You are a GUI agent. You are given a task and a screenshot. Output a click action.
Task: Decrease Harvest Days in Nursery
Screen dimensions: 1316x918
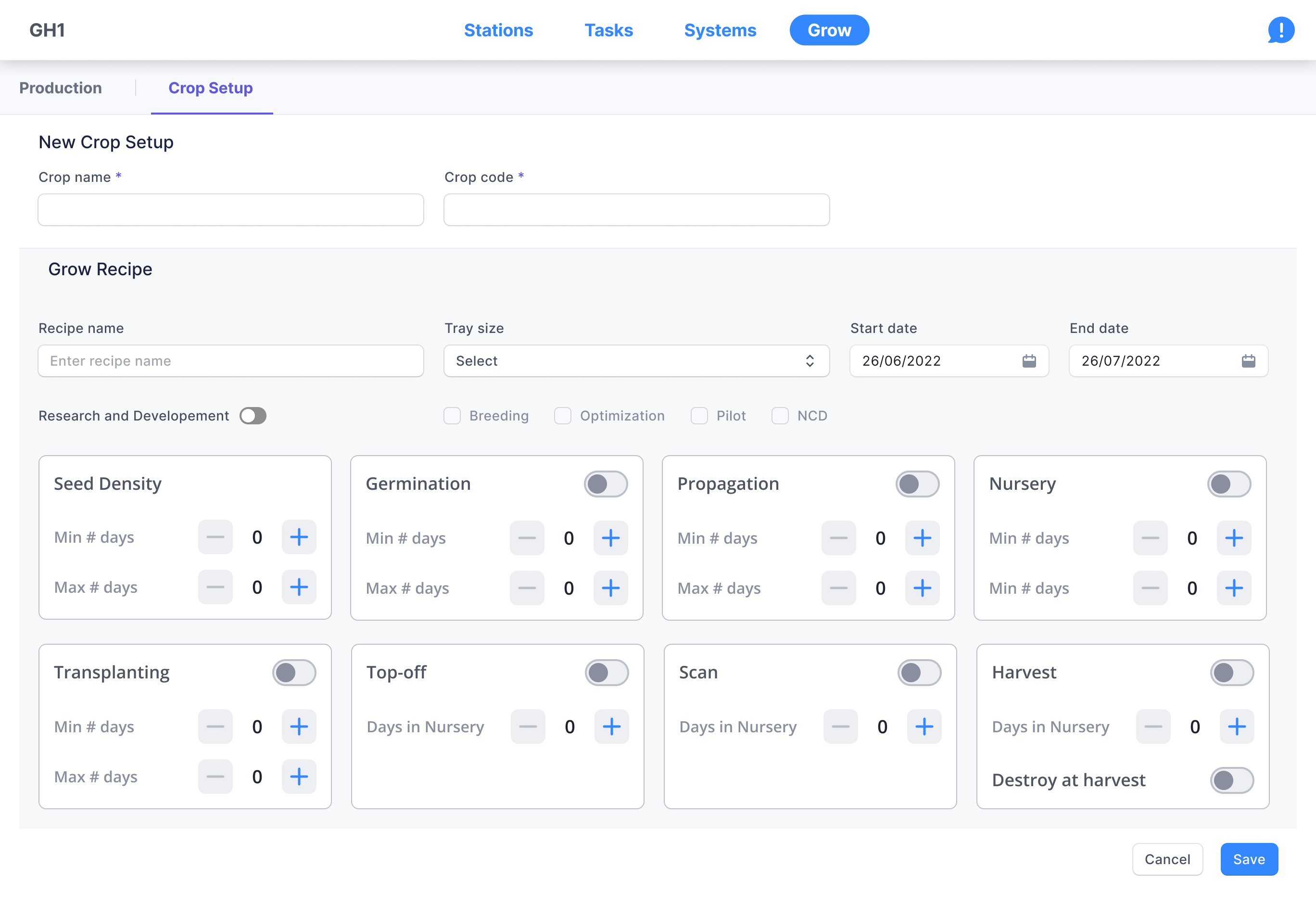coord(1152,727)
